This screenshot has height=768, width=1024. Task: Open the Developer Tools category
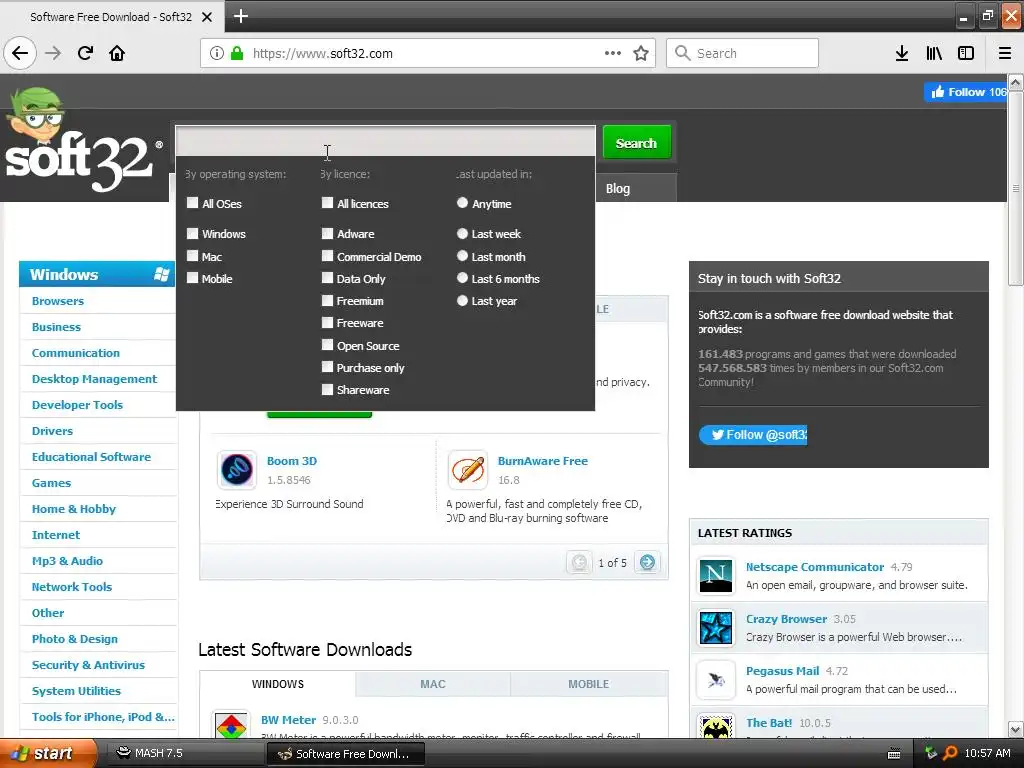(77, 405)
